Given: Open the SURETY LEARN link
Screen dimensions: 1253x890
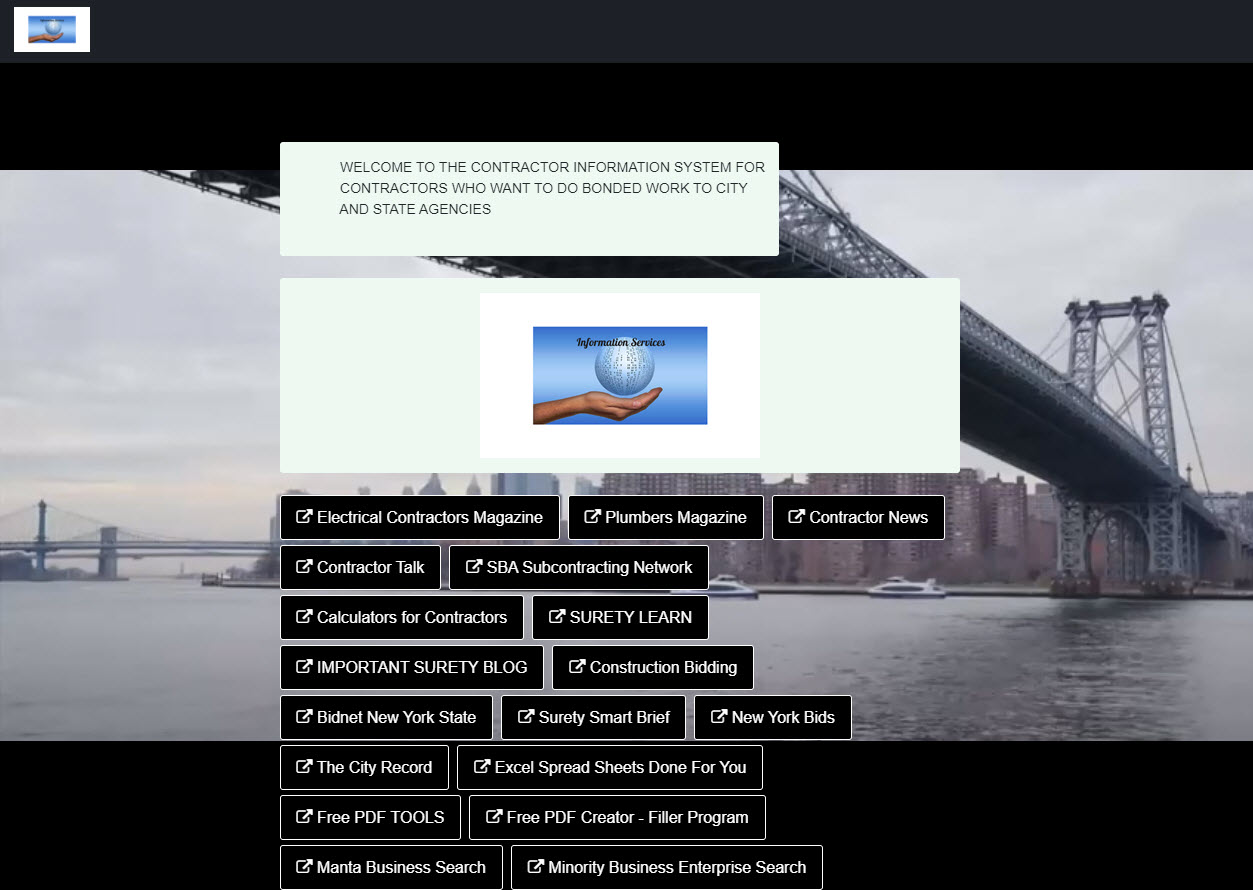Looking at the screenshot, I should coord(619,617).
